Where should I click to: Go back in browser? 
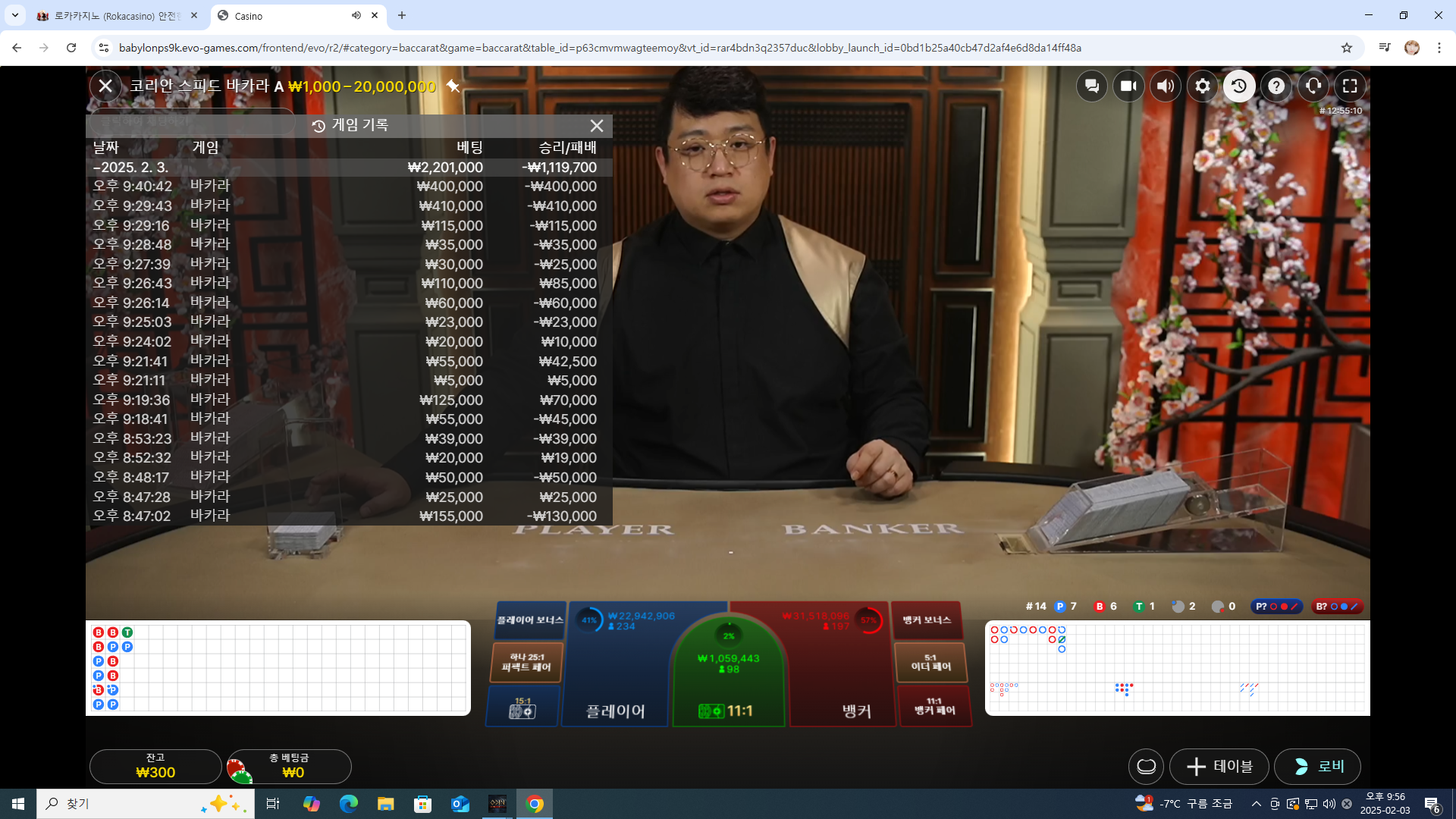click(17, 48)
